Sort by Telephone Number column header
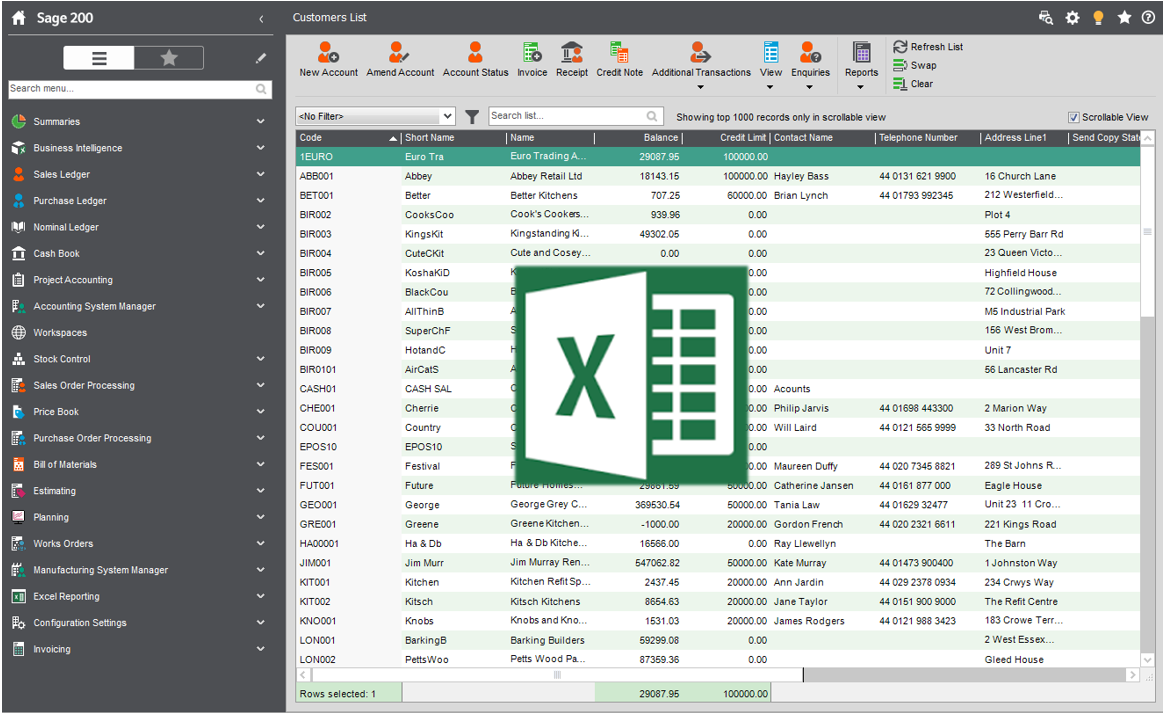Viewport: 1165px width, 713px height. (928, 137)
